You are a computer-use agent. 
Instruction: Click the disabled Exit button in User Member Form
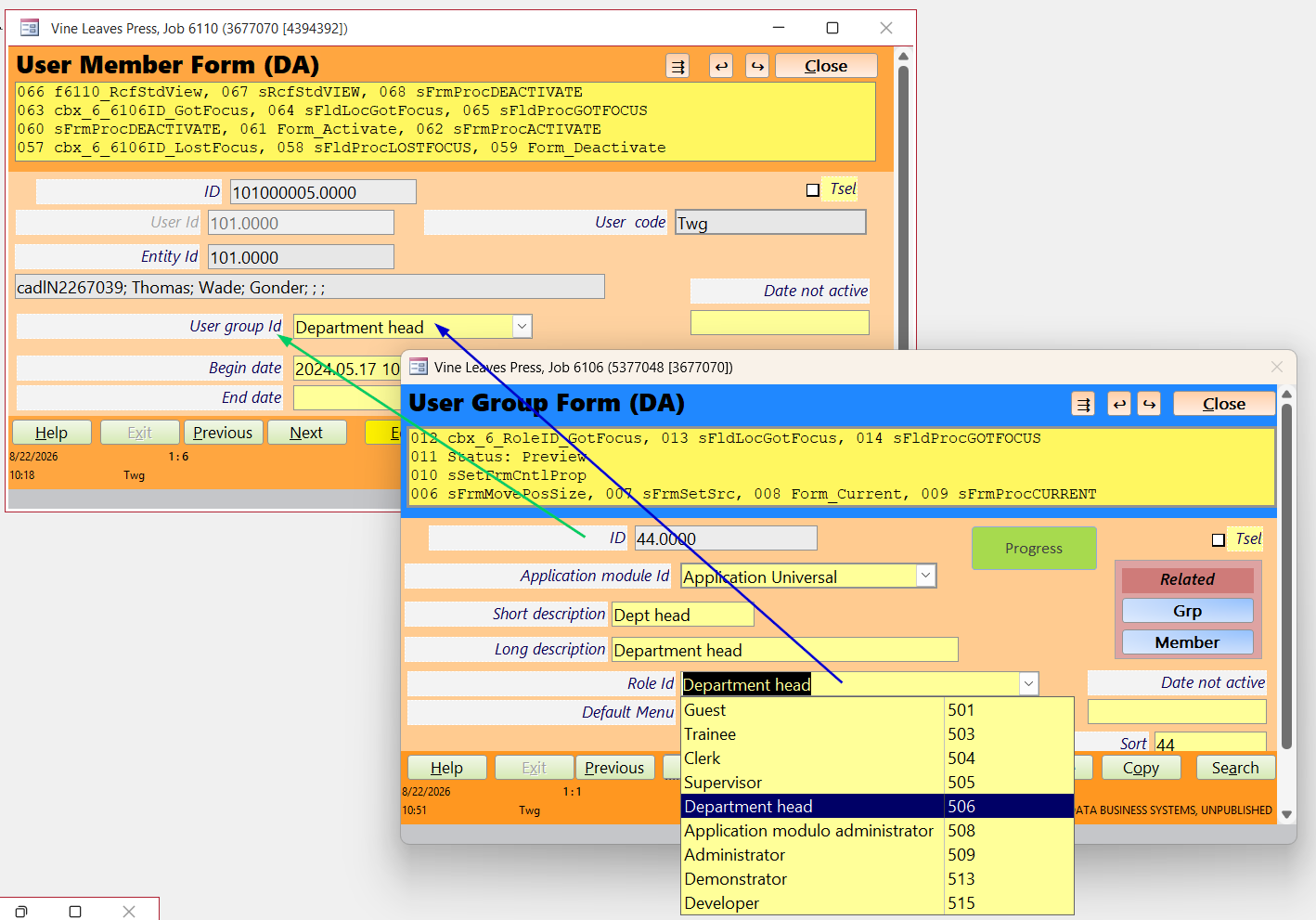coord(139,433)
